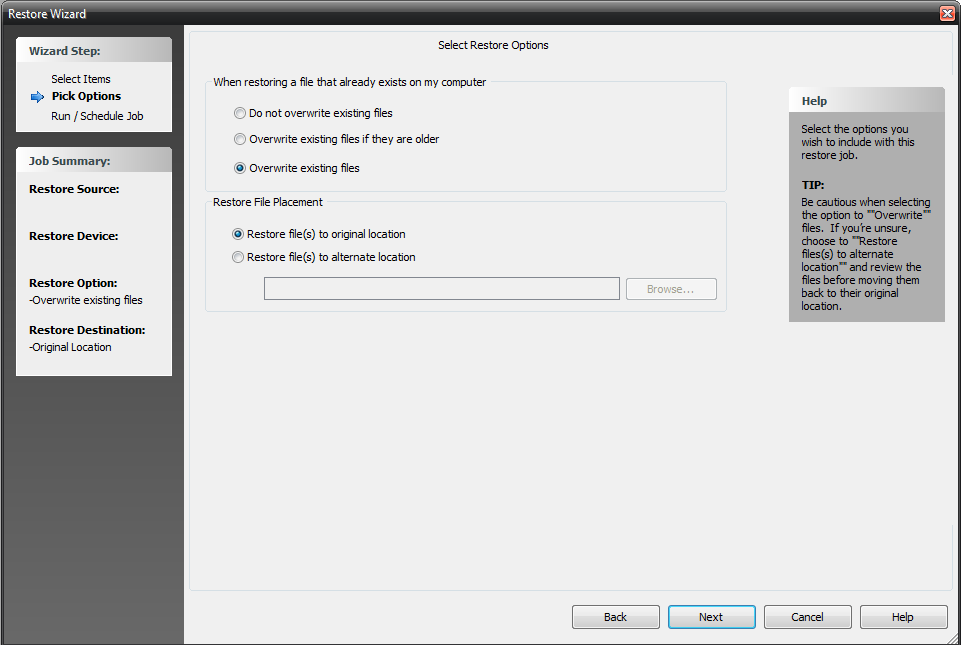Click the Browse button for alternate location

tap(671, 288)
